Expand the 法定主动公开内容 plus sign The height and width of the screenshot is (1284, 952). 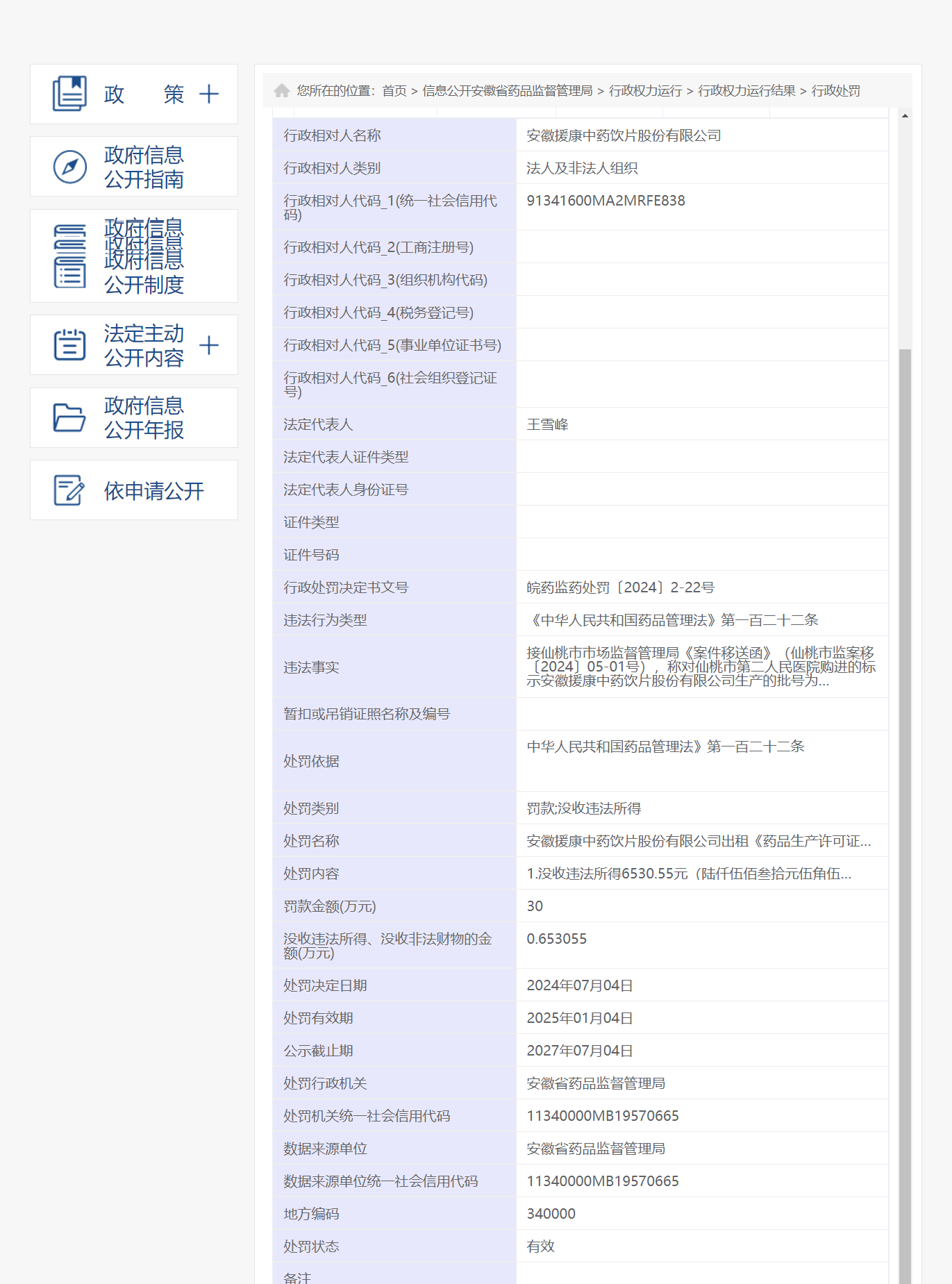coord(208,345)
